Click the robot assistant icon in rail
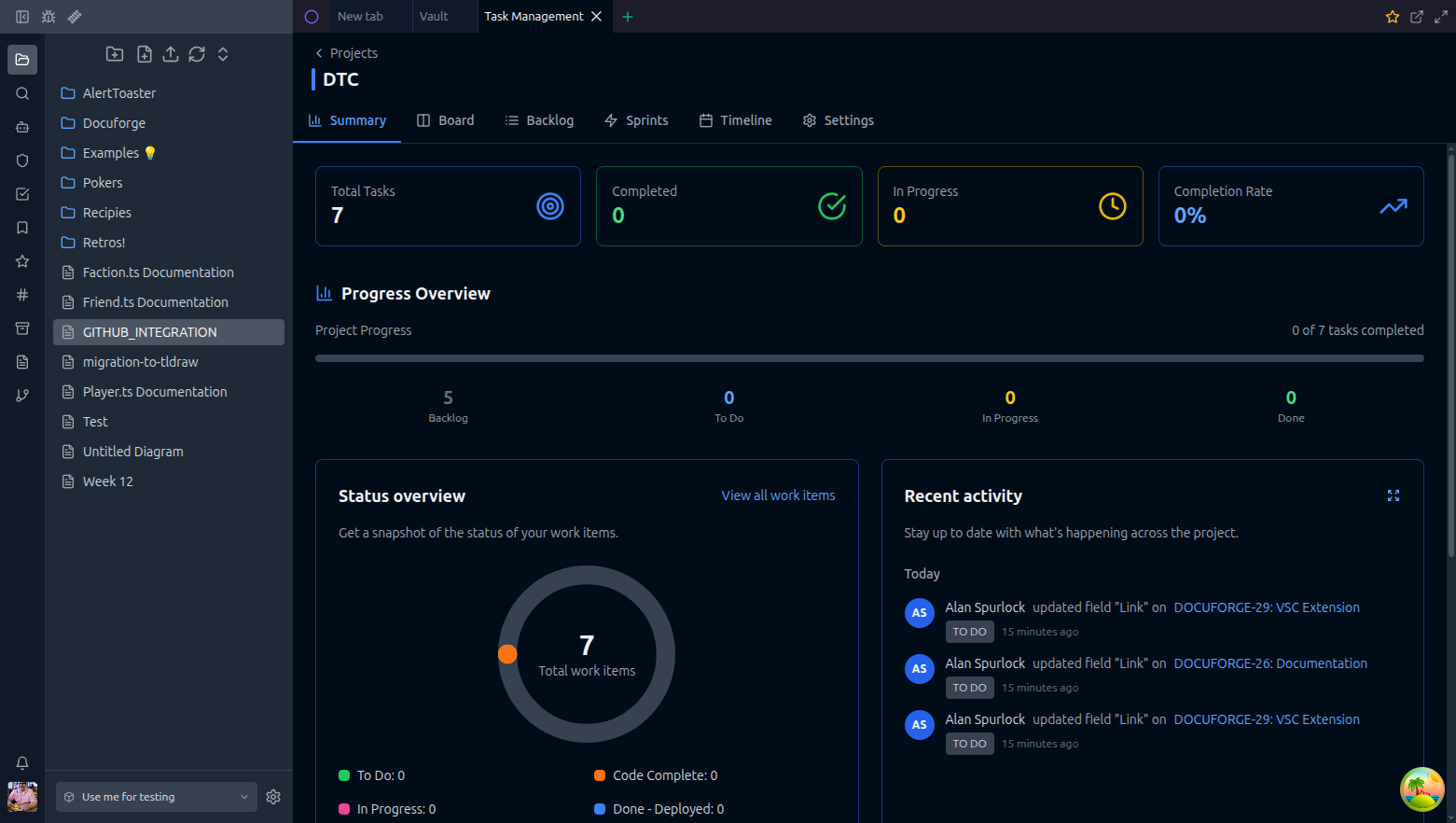The height and width of the screenshot is (823, 1456). point(22,127)
